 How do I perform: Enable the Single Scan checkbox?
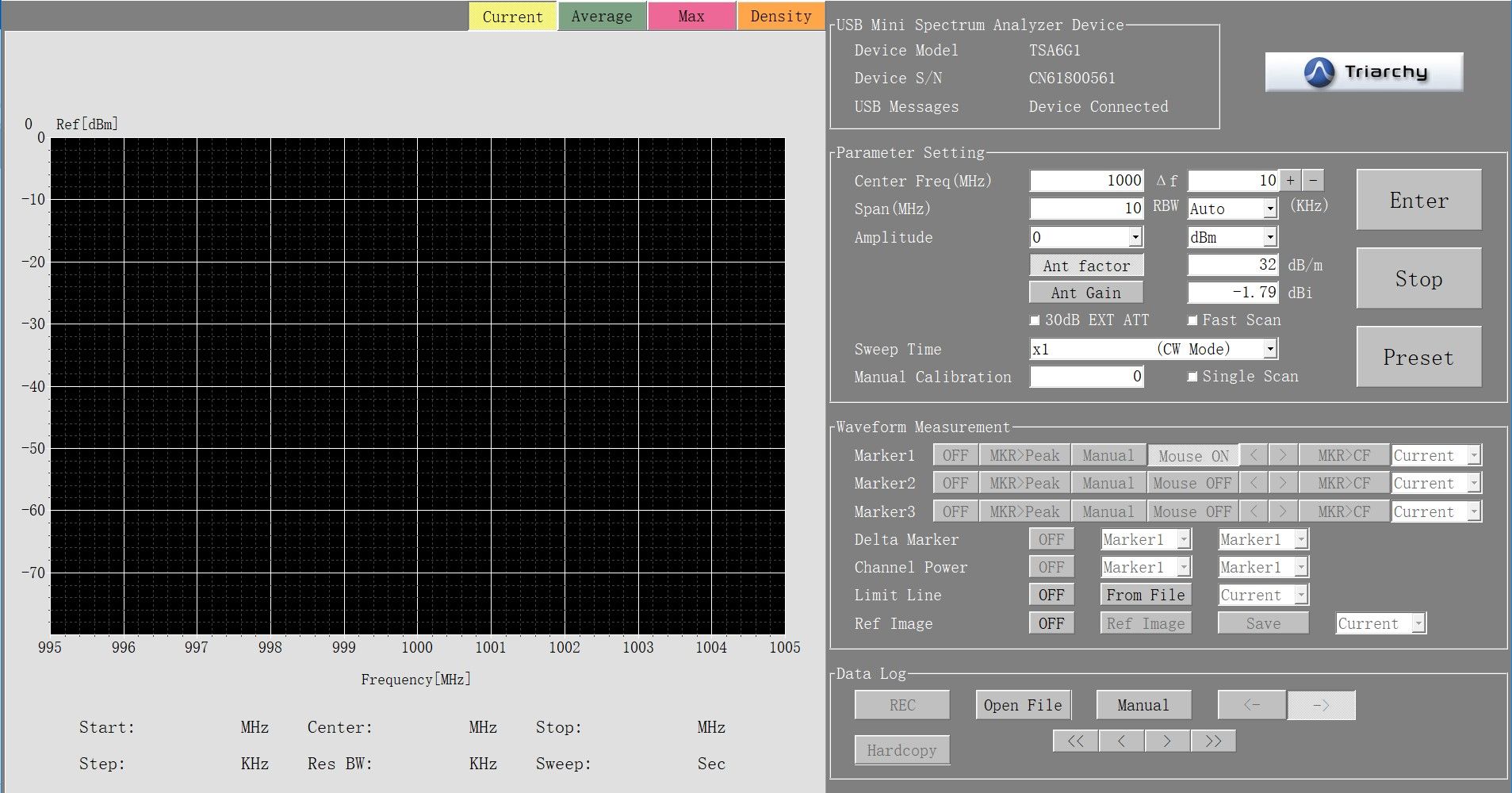click(1192, 377)
